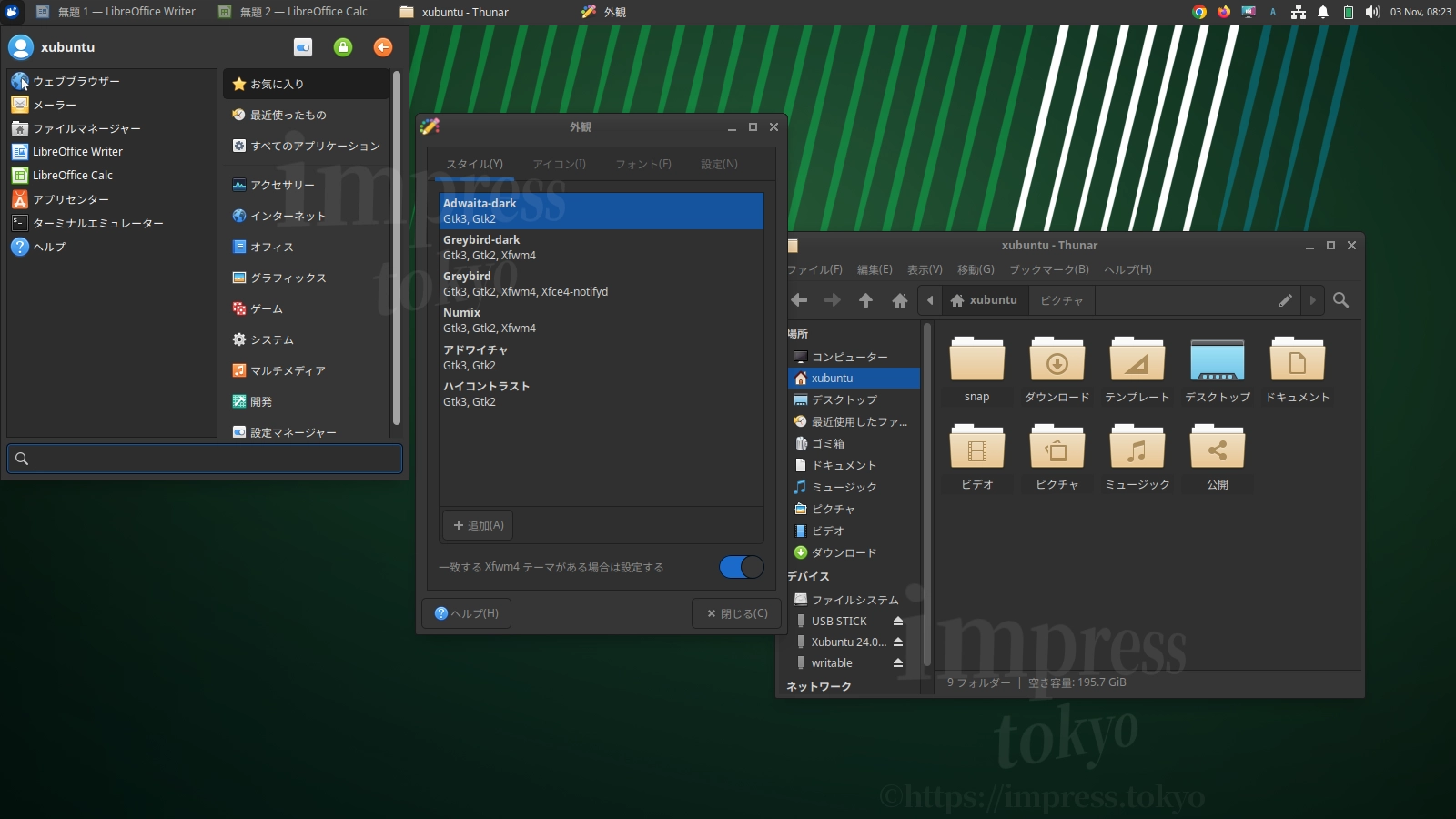Screen dimensions: 1456x819
Task: Open アプリセンター app store
Action: (112, 199)
